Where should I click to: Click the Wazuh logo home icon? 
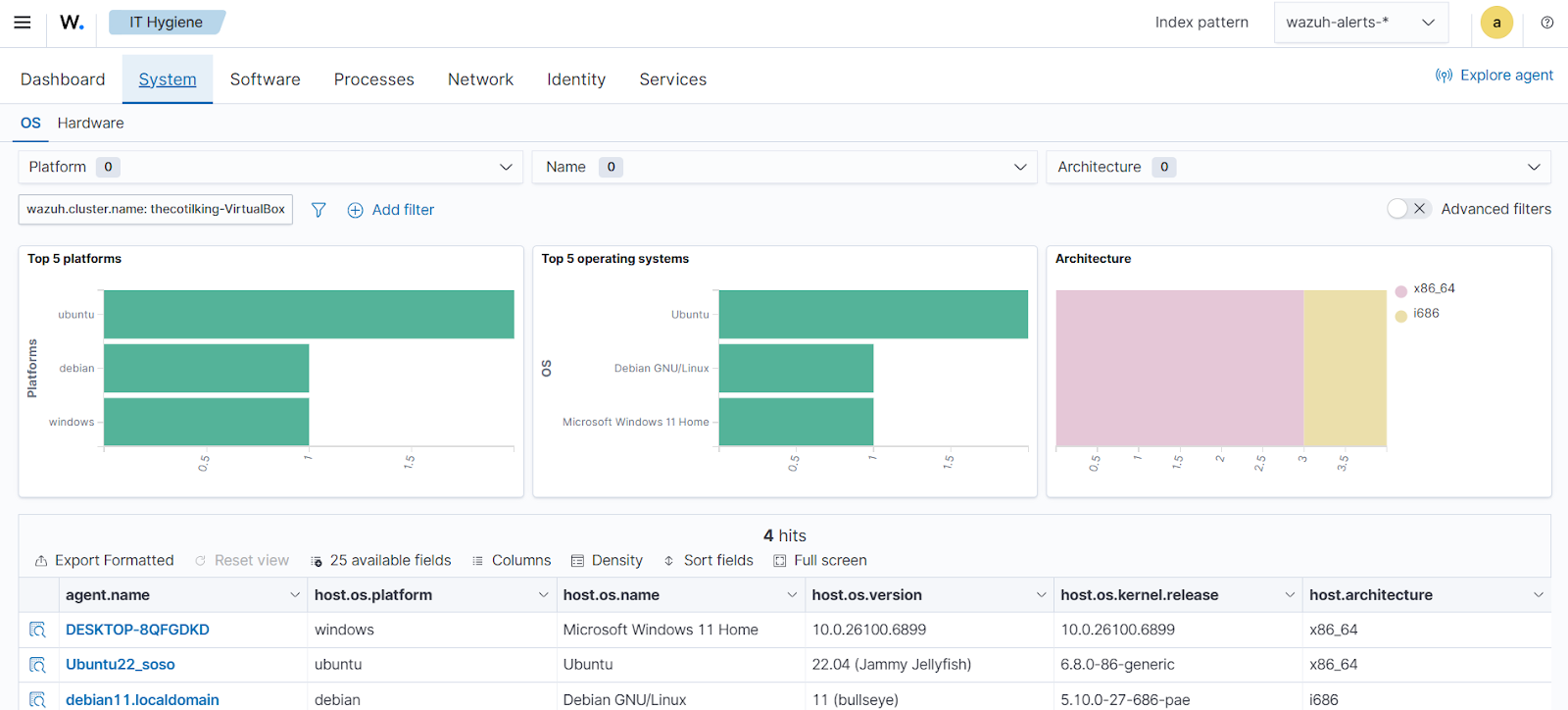pyautogui.click(x=72, y=23)
